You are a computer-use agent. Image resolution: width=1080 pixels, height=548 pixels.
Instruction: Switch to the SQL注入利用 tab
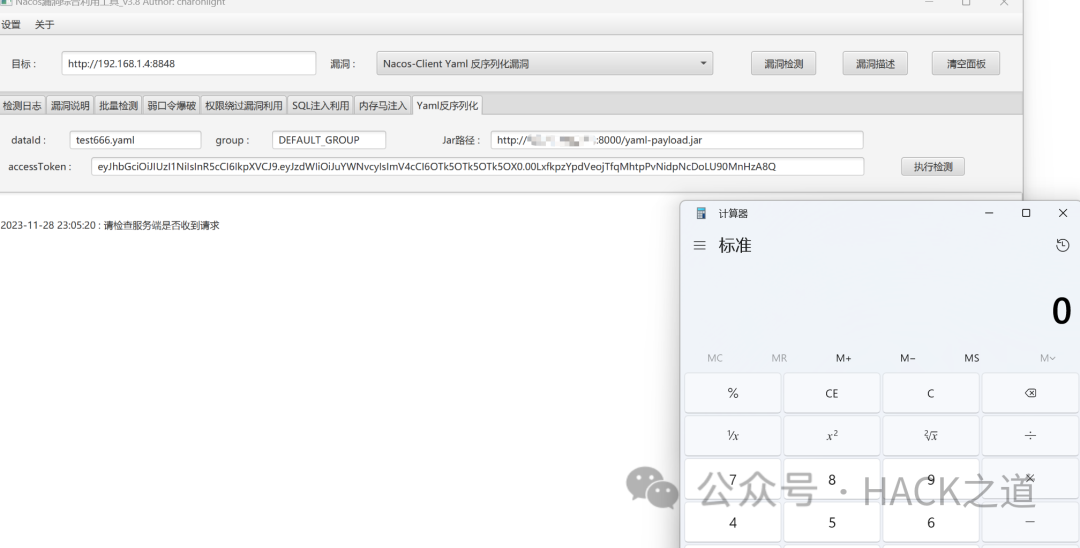pos(320,105)
